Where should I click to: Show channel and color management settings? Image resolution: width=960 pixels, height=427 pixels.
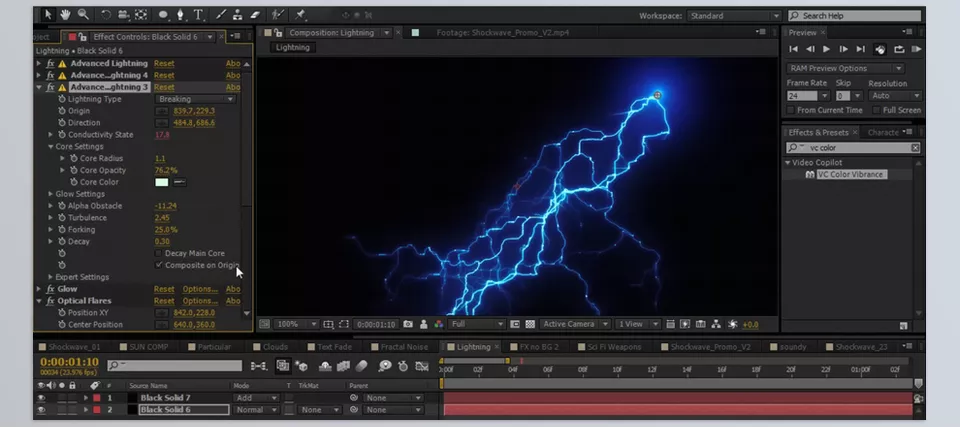tap(438, 324)
